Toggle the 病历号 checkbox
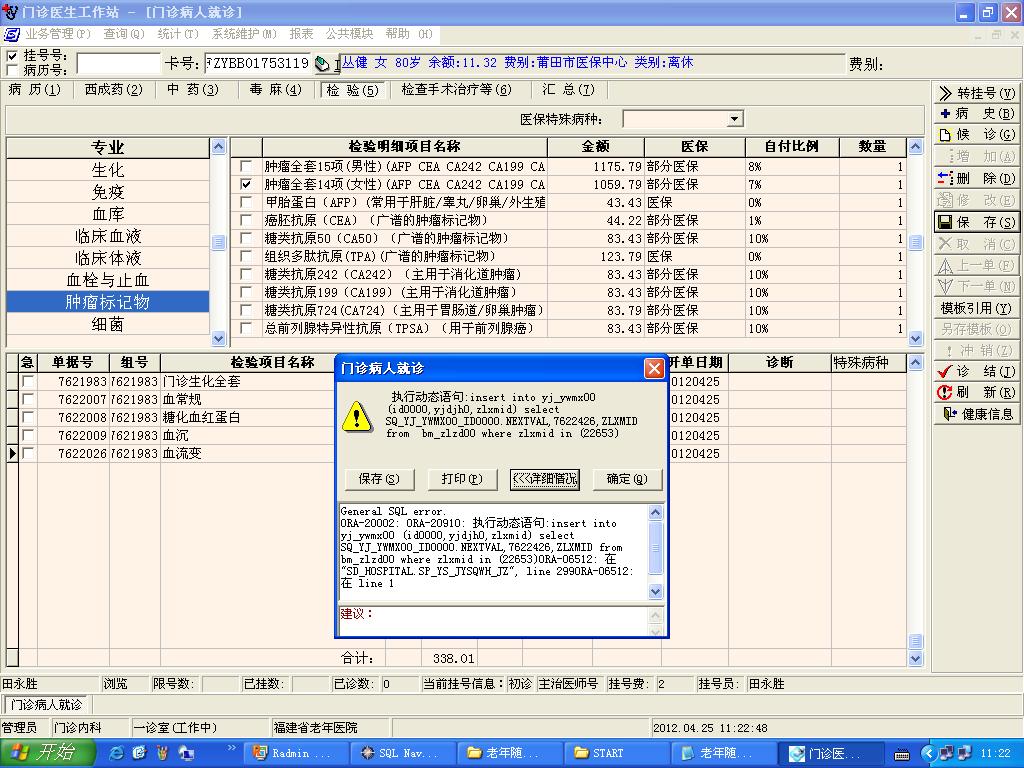 coord(12,70)
